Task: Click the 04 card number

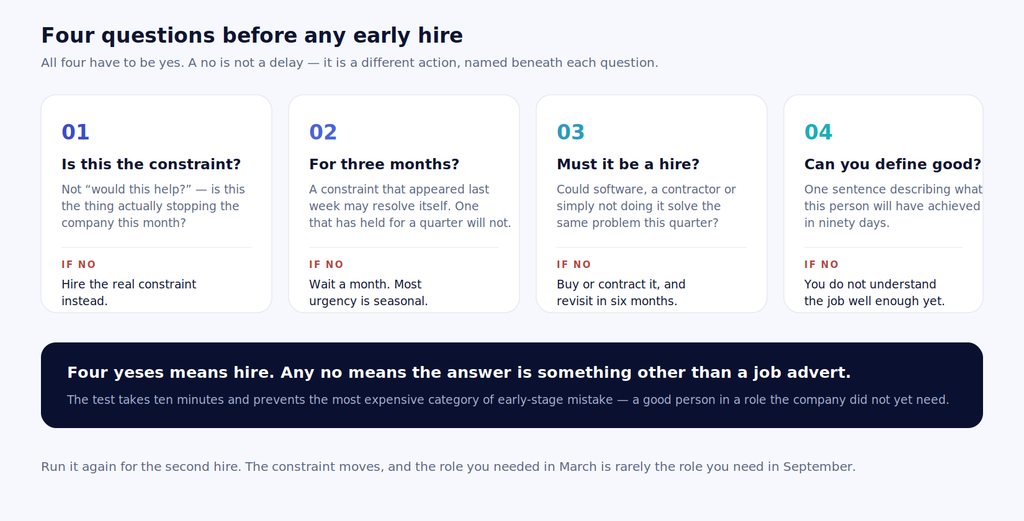Action: [818, 132]
